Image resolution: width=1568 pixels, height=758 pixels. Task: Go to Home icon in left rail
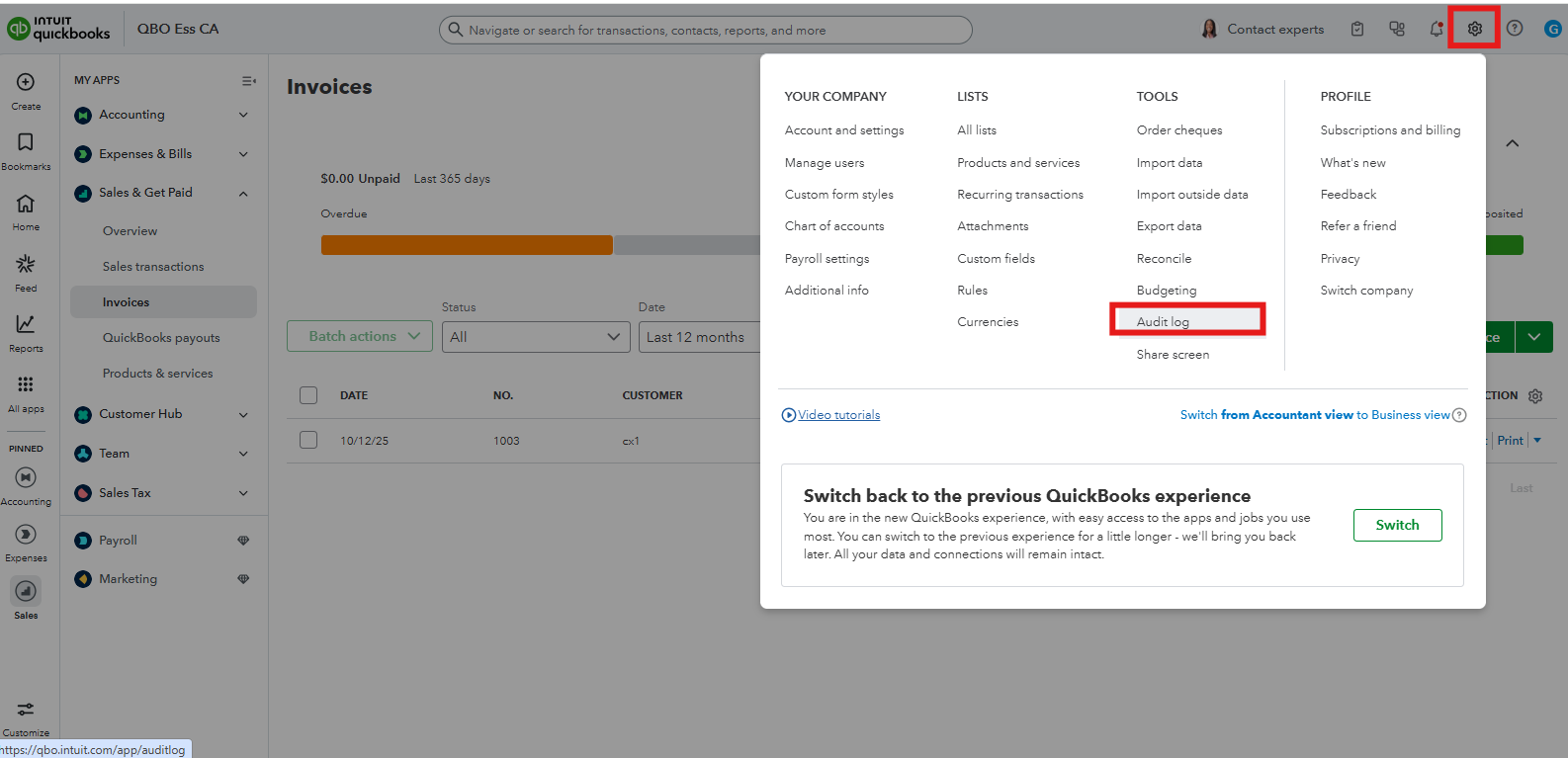[26, 204]
